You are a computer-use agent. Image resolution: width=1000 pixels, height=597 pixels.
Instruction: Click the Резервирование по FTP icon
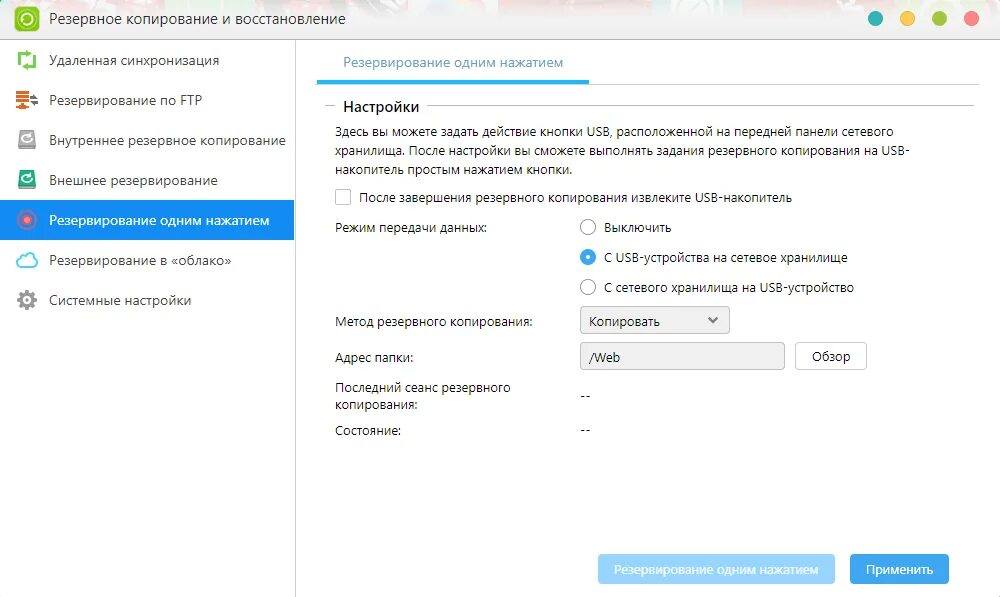point(27,100)
